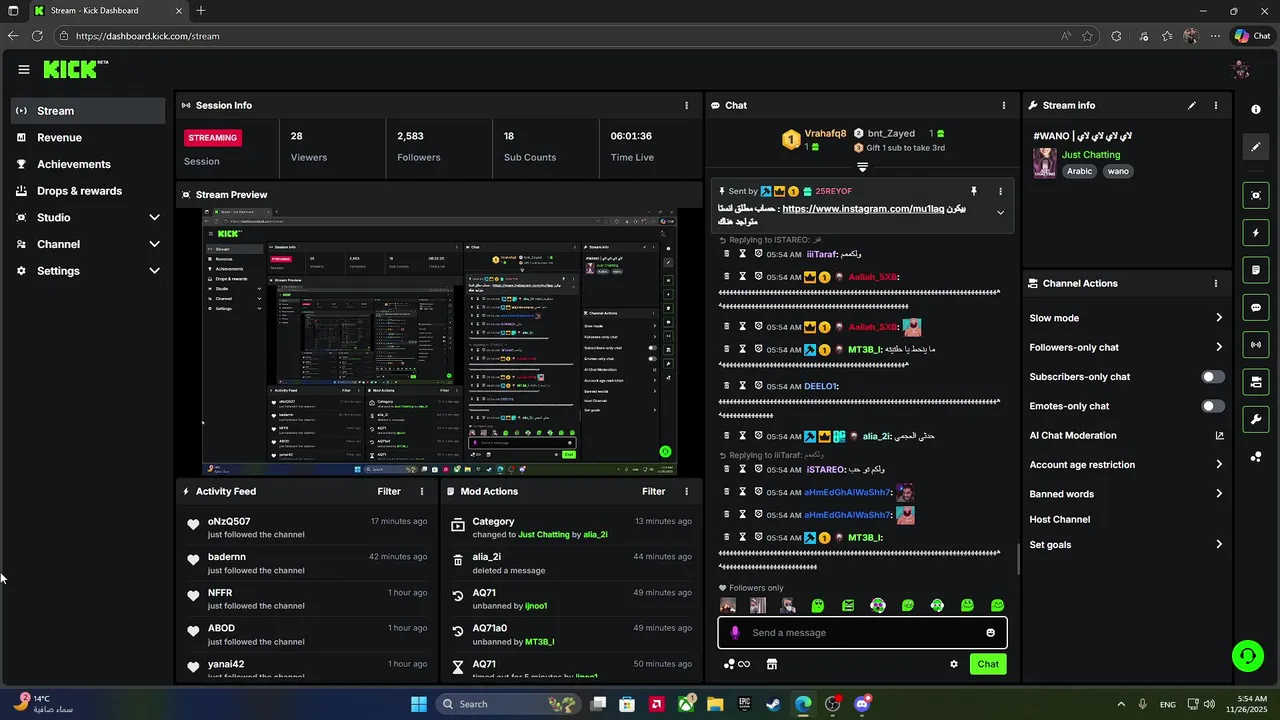Click the chat scrollbar
1280x720 pixels.
(x=1018, y=558)
